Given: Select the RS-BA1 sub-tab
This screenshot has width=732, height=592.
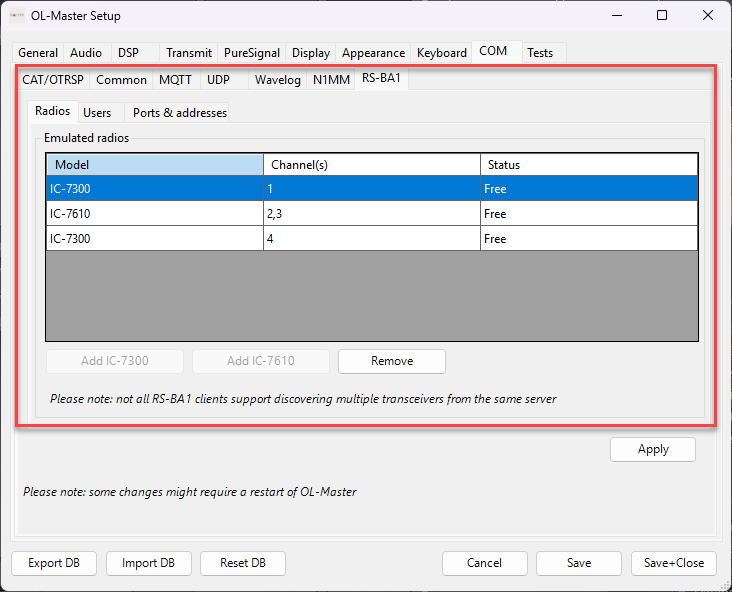Looking at the screenshot, I should tap(381, 78).
